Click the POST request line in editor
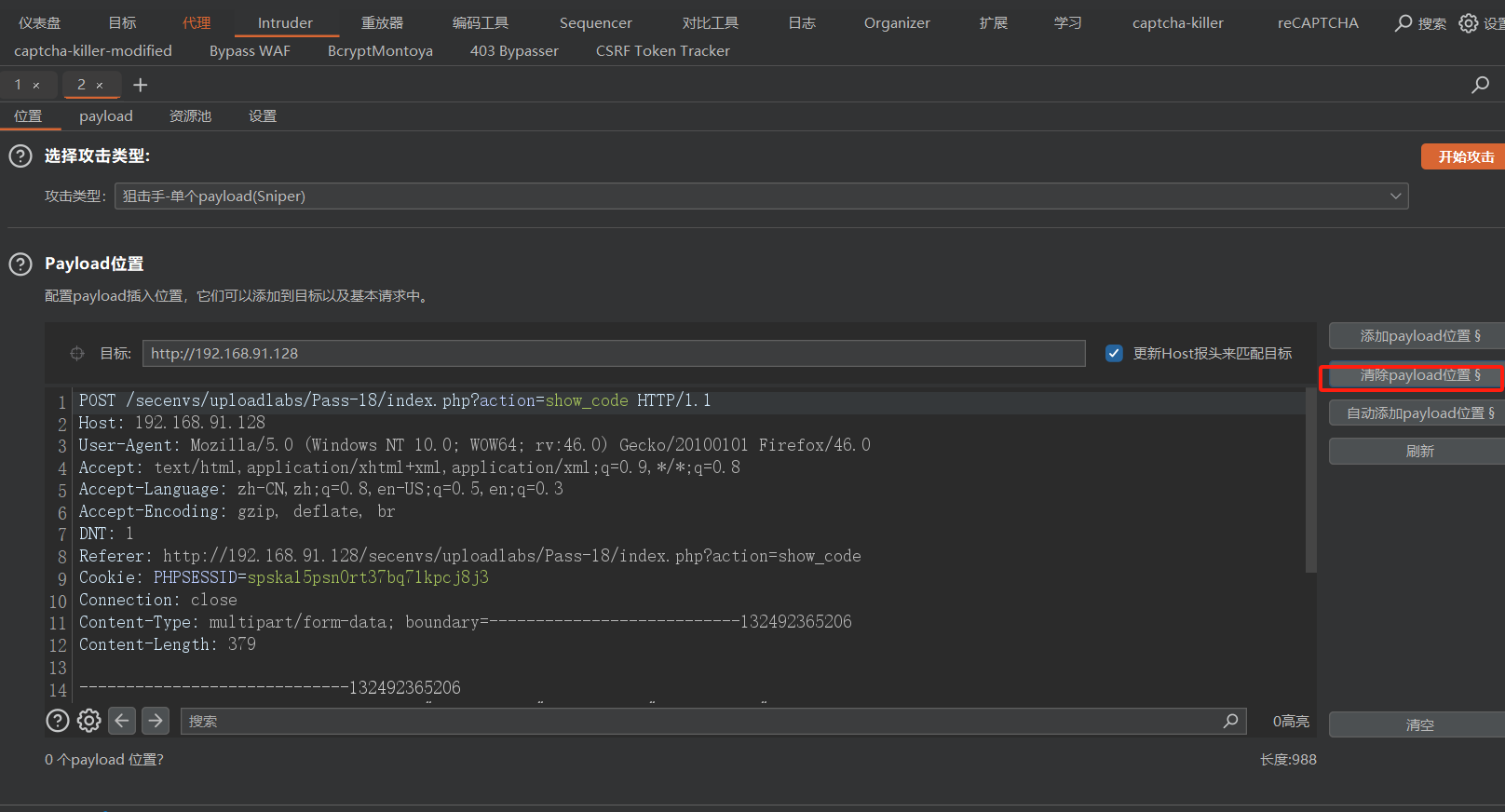Screen dimensions: 1505x812 click(x=395, y=400)
